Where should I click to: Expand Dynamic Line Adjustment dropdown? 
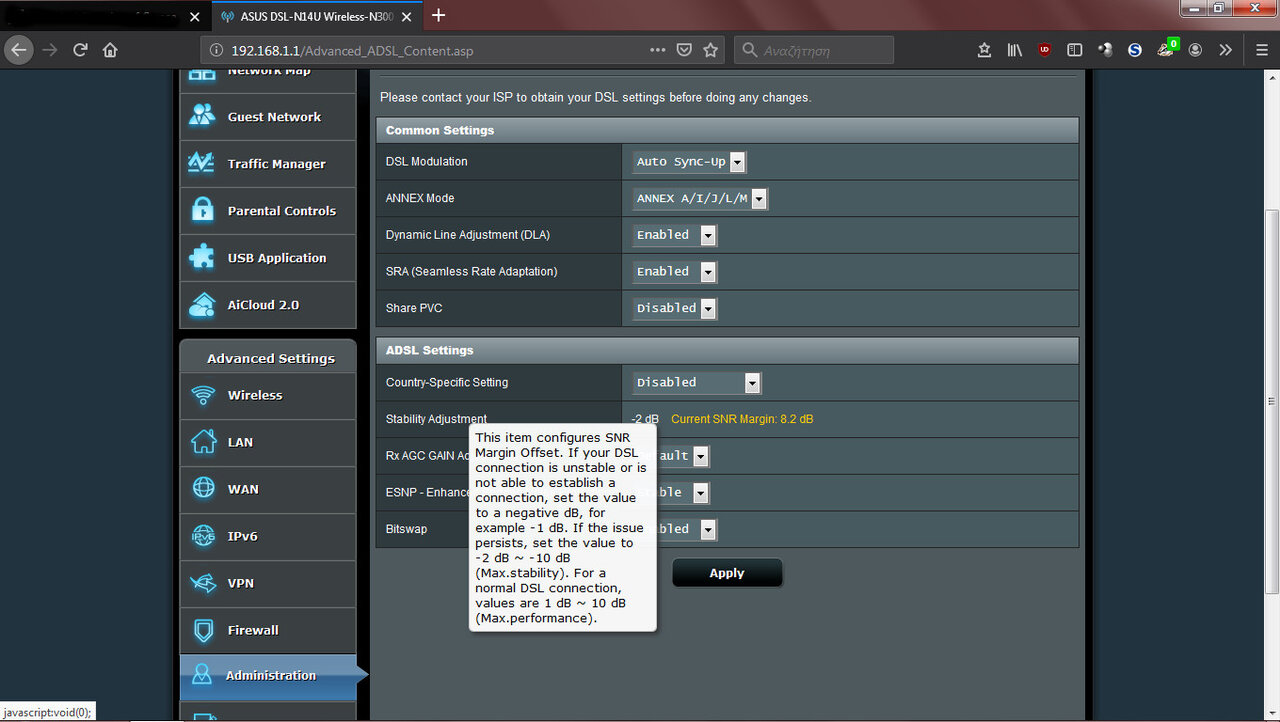pyautogui.click(x=675, y=235)
